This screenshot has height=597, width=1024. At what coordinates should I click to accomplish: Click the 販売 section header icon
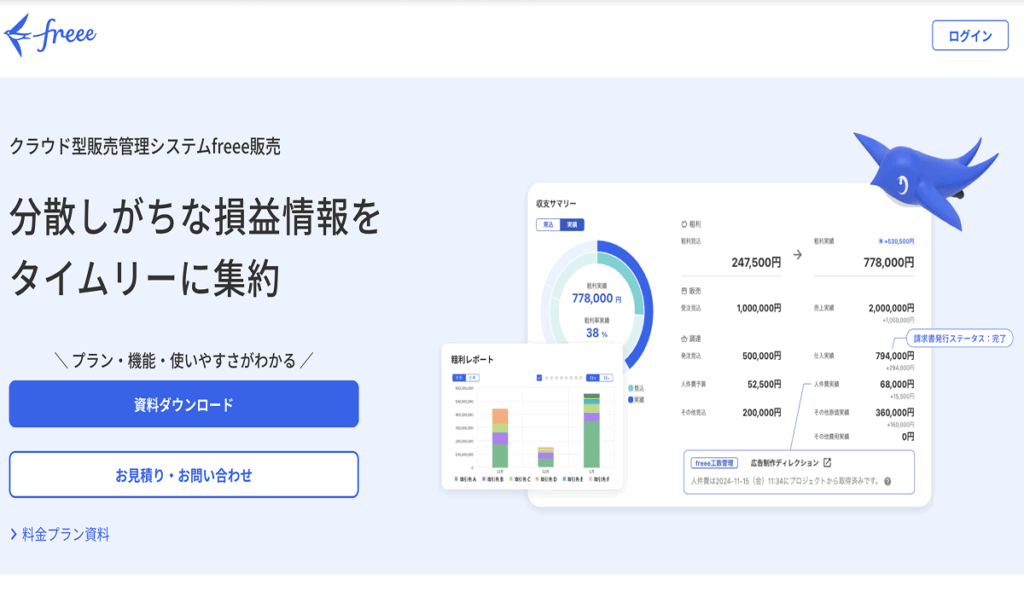click(x=684, y=290)
